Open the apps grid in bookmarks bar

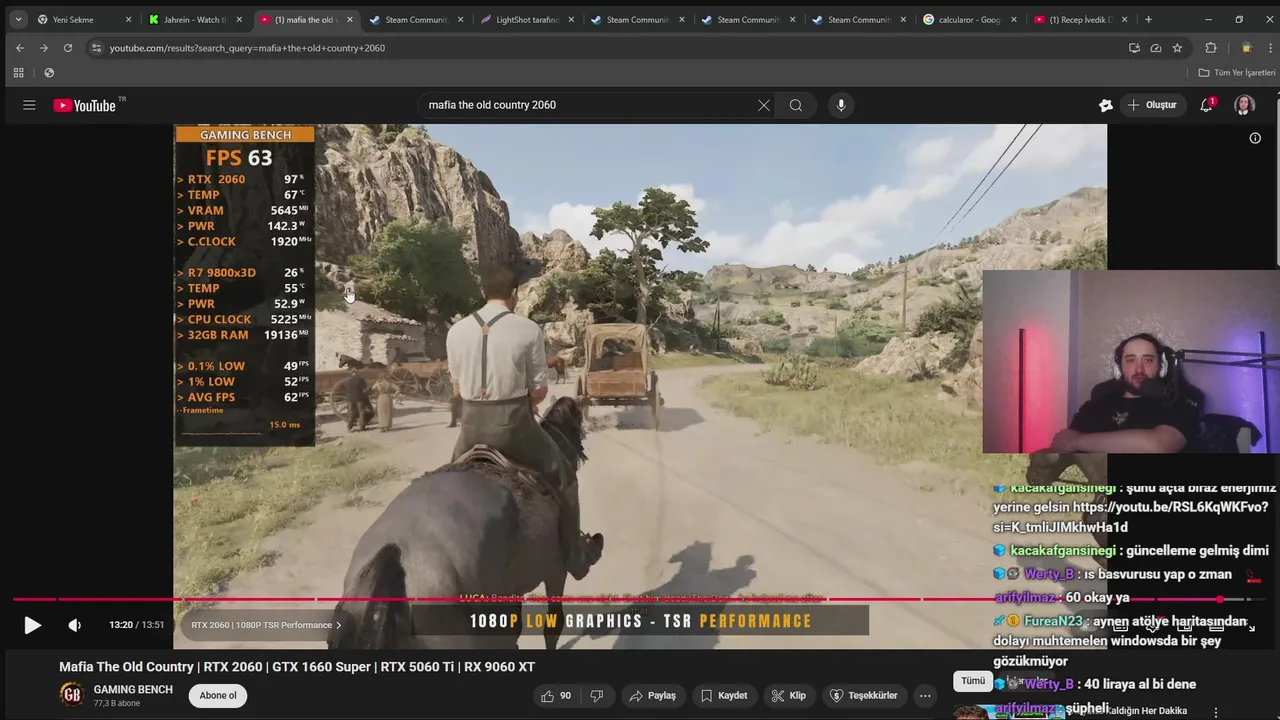pyautogui.click(x=18, y=72)
